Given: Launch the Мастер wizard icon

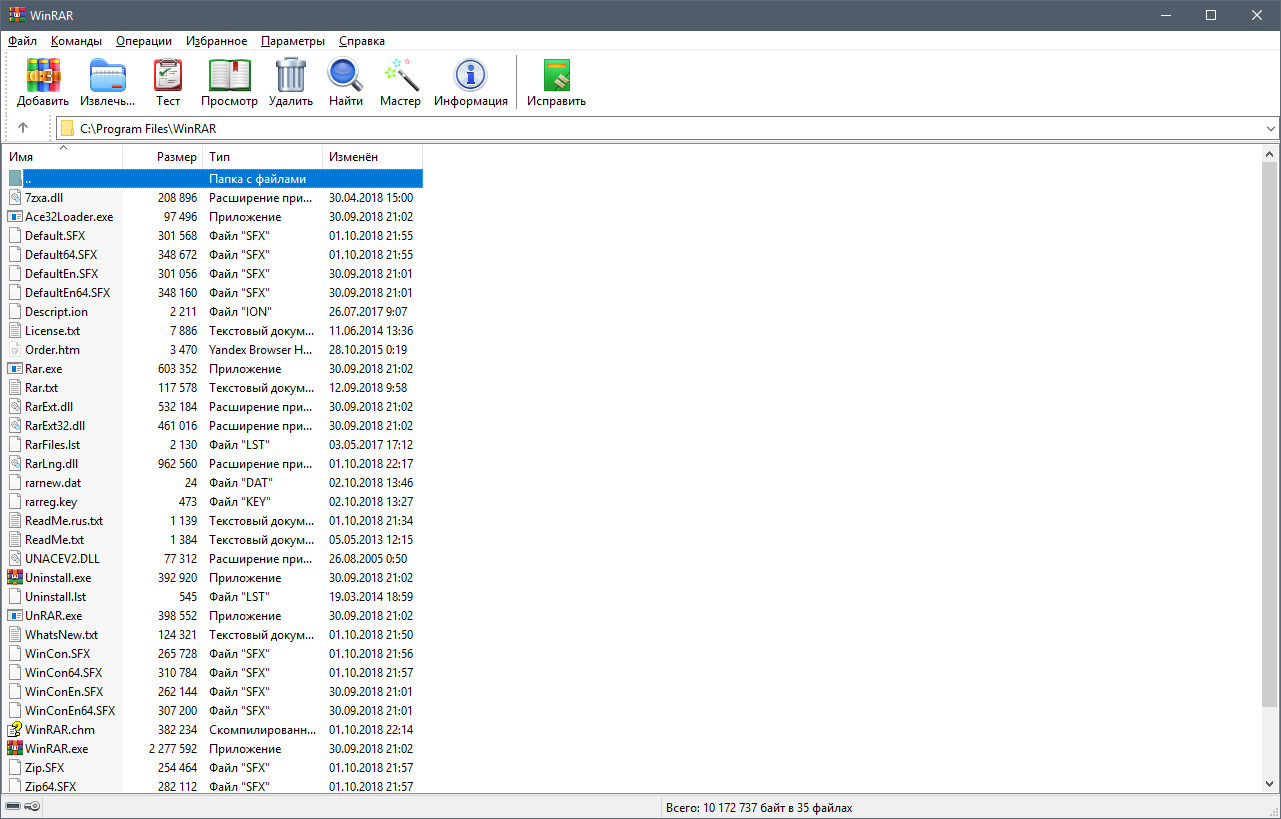Looking at the screenshot, I should click(x=400, y=75).
